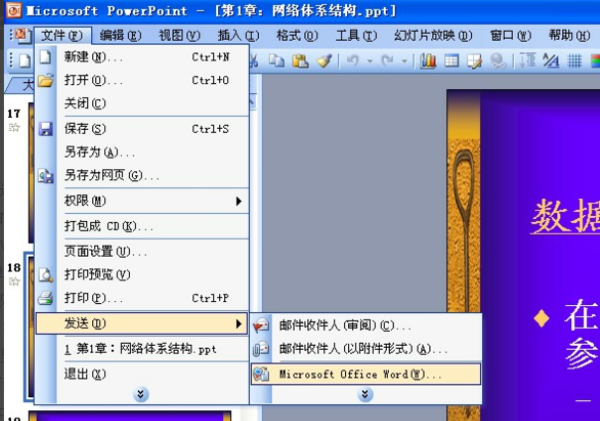Open the 编辑(E) menu
The image size is (600, 421).
click(x=121, y=36)
